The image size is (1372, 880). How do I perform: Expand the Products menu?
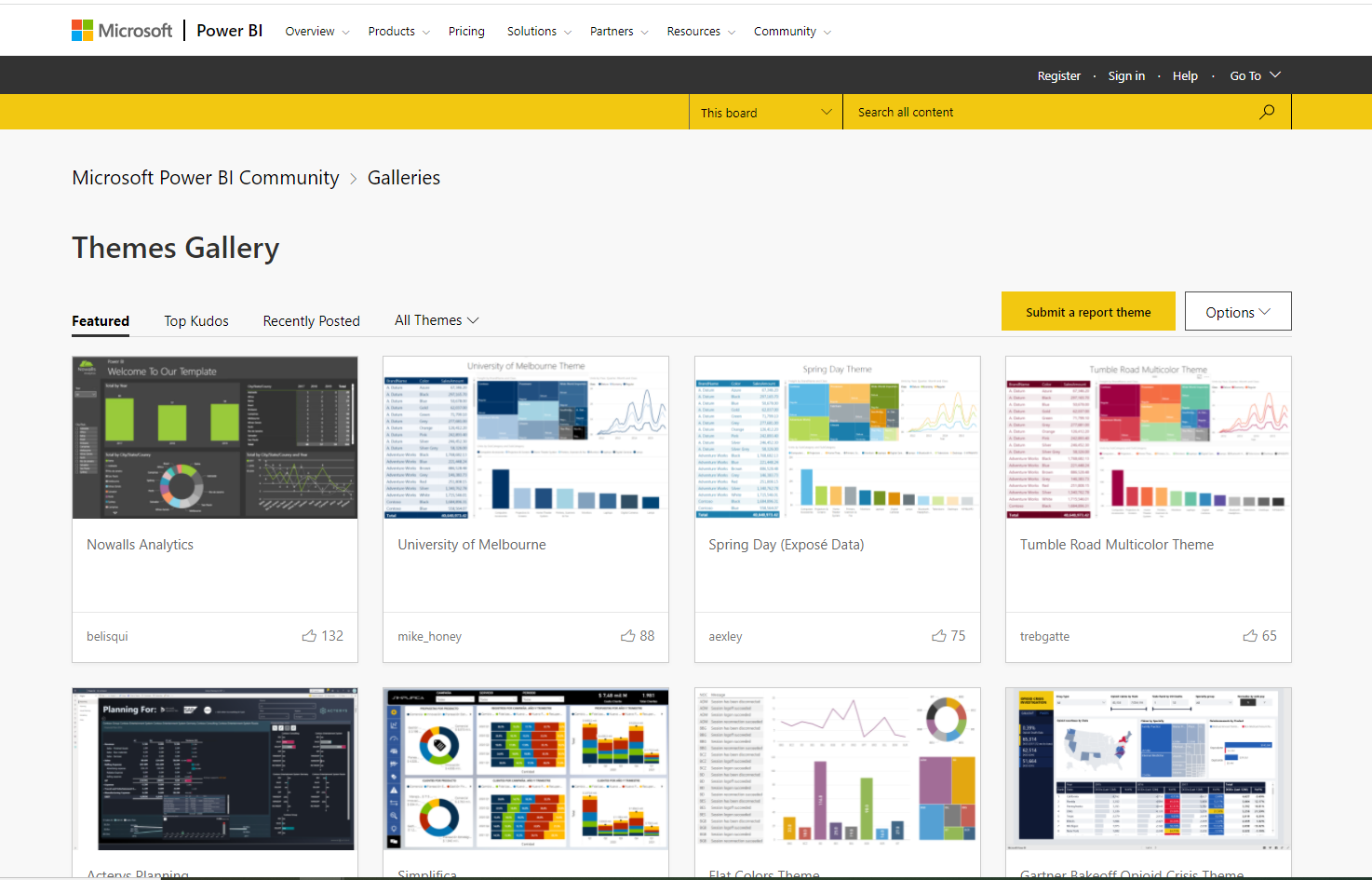(x=399, y=32)
